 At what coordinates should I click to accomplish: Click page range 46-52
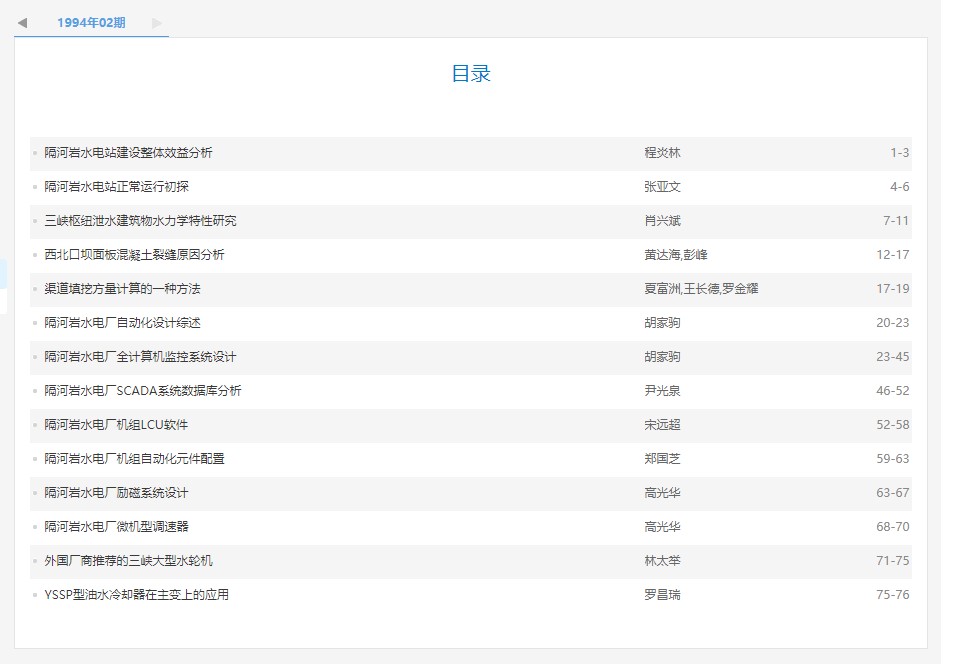point(893,391)
